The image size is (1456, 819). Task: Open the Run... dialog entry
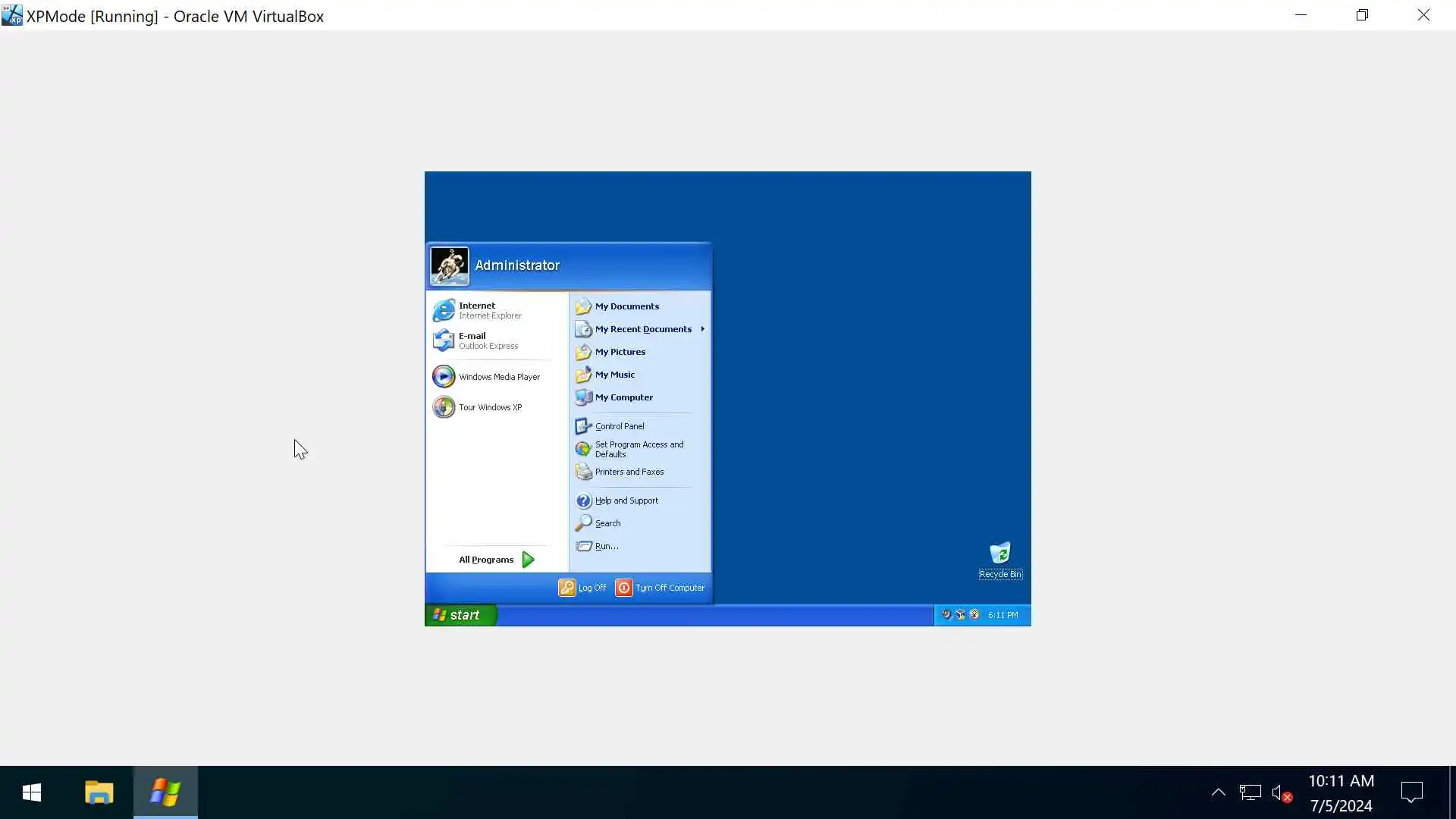pos(606,546)
